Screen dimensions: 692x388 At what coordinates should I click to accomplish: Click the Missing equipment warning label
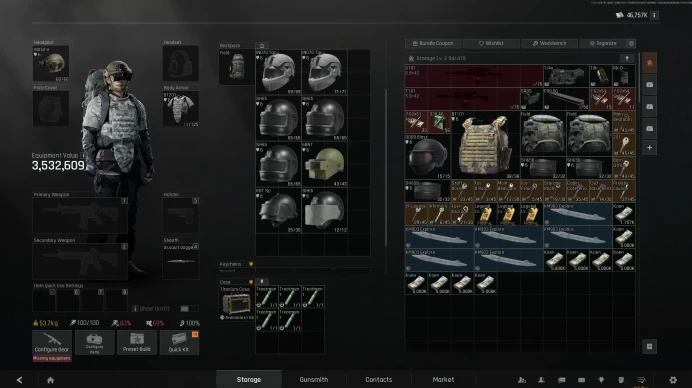pyautogui.click(x=52, y=358)
